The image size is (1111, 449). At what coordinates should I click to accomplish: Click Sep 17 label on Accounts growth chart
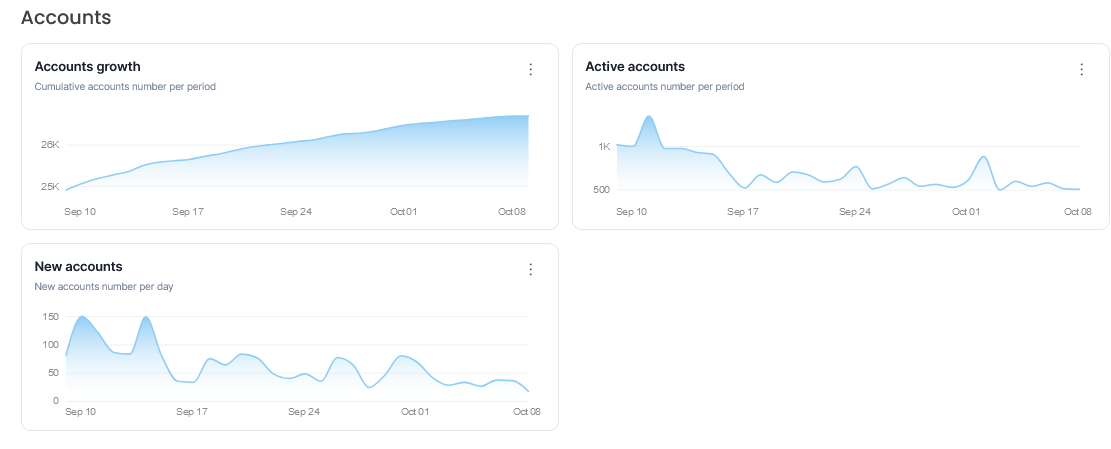coord(188,212)
